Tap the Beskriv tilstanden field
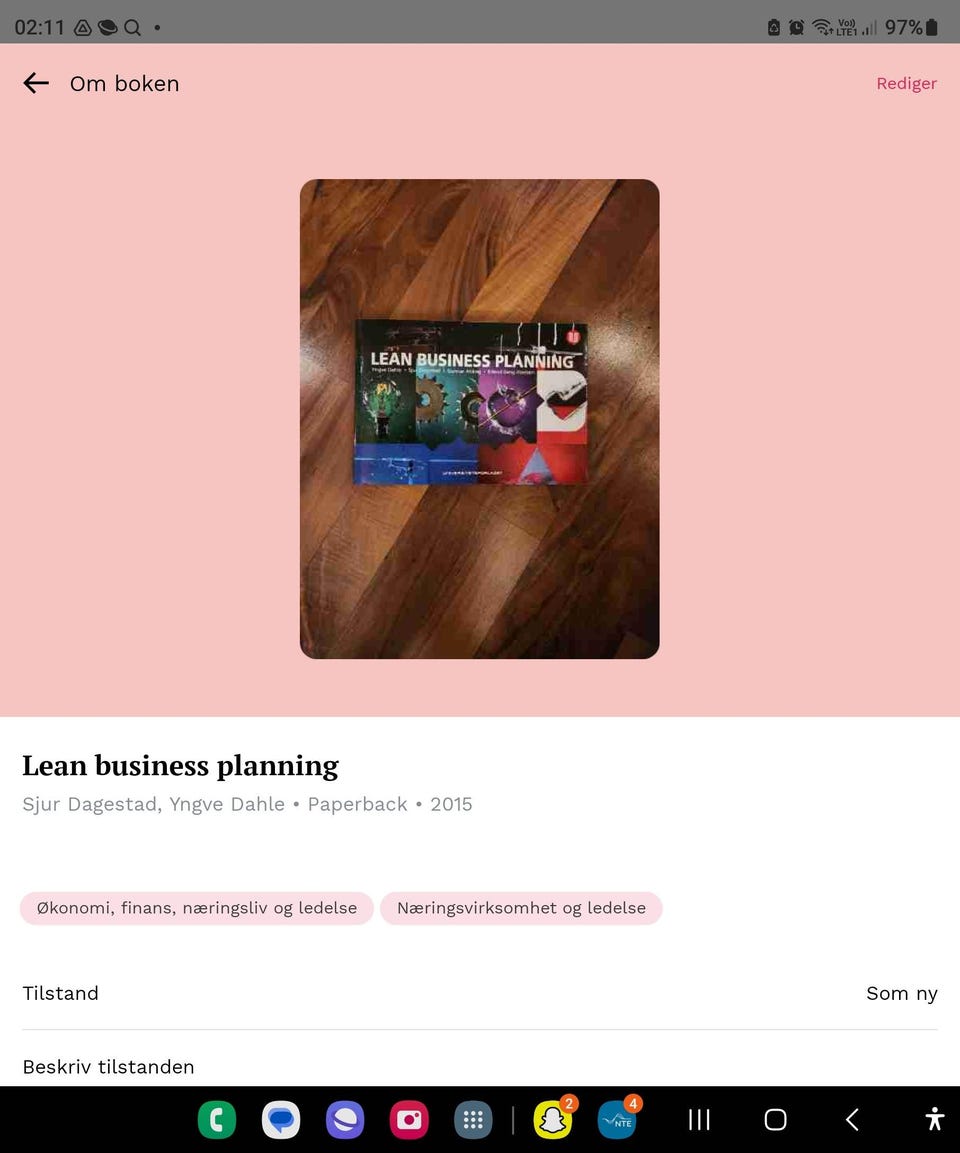The image size is (960, 1153). [x=479, y=1066]
